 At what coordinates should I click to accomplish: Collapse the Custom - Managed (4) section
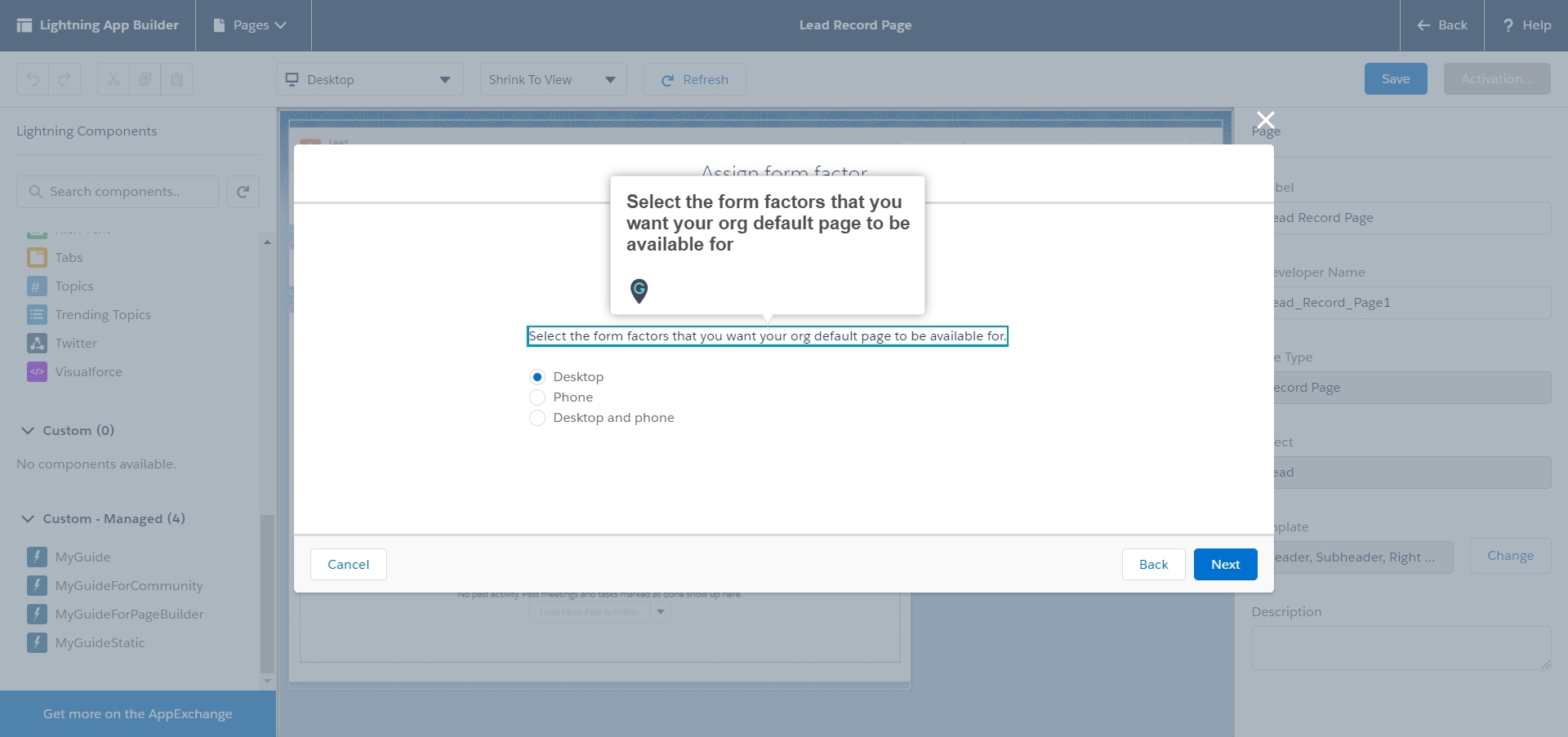(x=28, y=518)
